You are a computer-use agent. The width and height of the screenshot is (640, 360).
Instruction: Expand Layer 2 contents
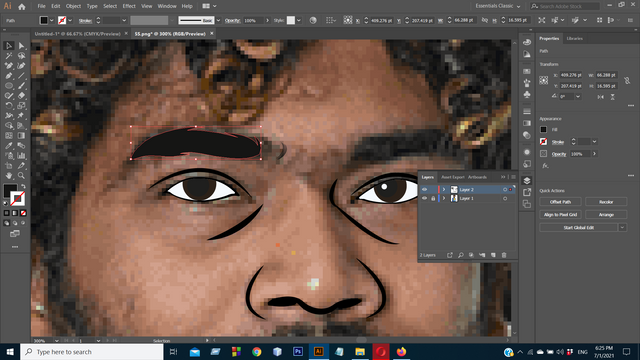tap(444, 190)
